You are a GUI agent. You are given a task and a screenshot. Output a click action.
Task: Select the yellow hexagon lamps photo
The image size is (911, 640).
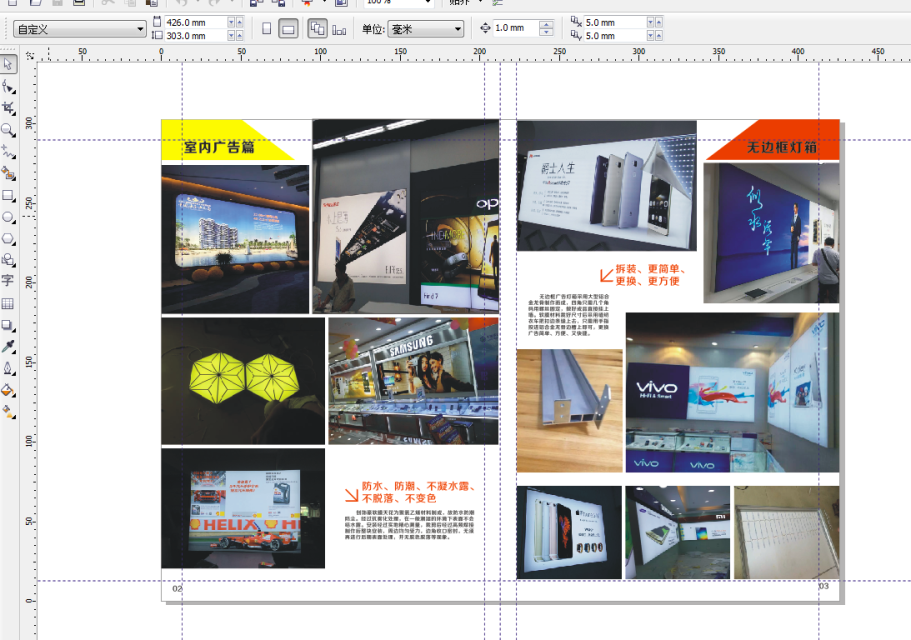tap(243, 381)
